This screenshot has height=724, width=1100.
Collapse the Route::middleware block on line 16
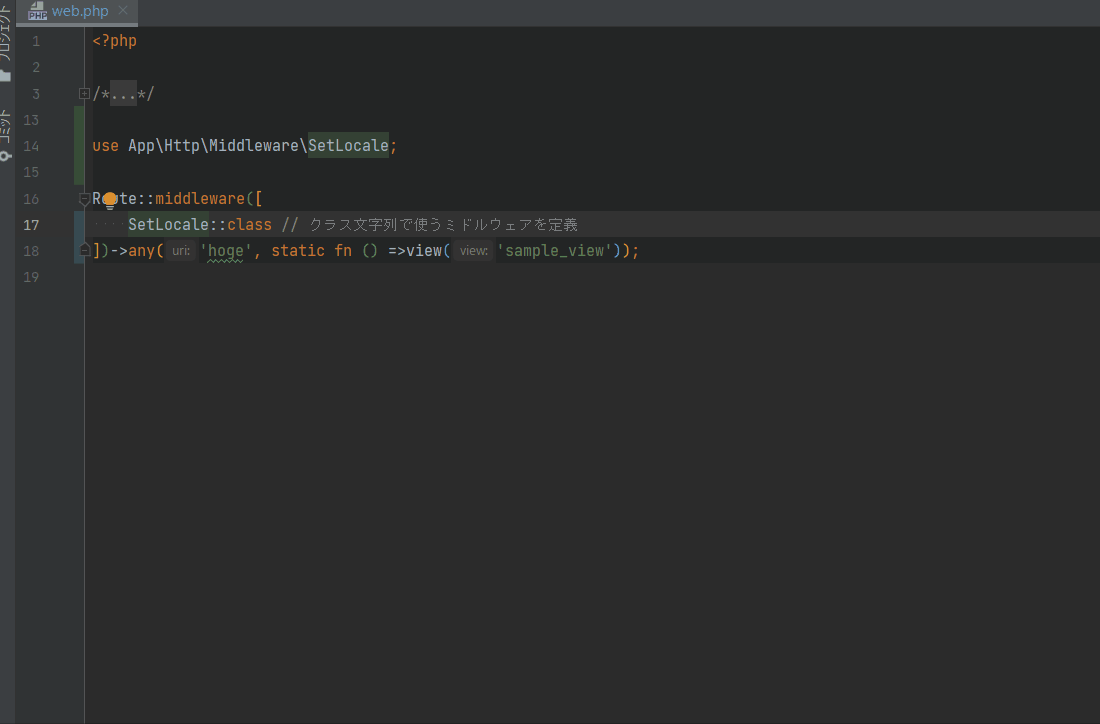tap(84, 199)
